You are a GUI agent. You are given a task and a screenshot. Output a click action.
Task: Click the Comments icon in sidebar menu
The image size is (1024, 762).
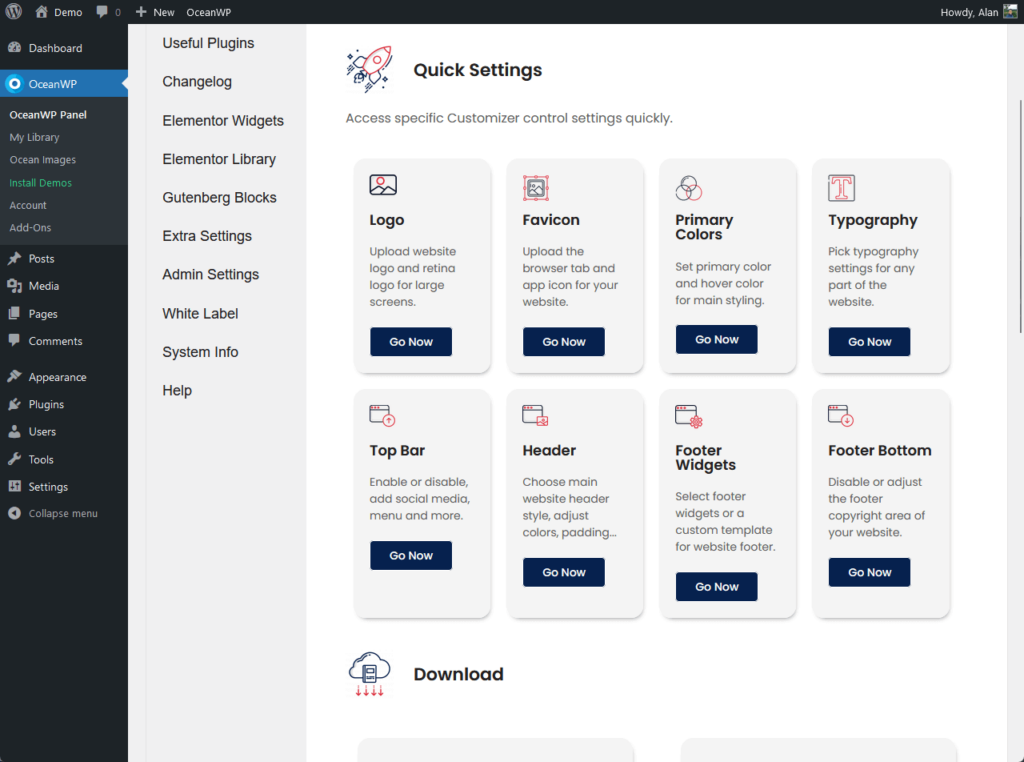14,340
